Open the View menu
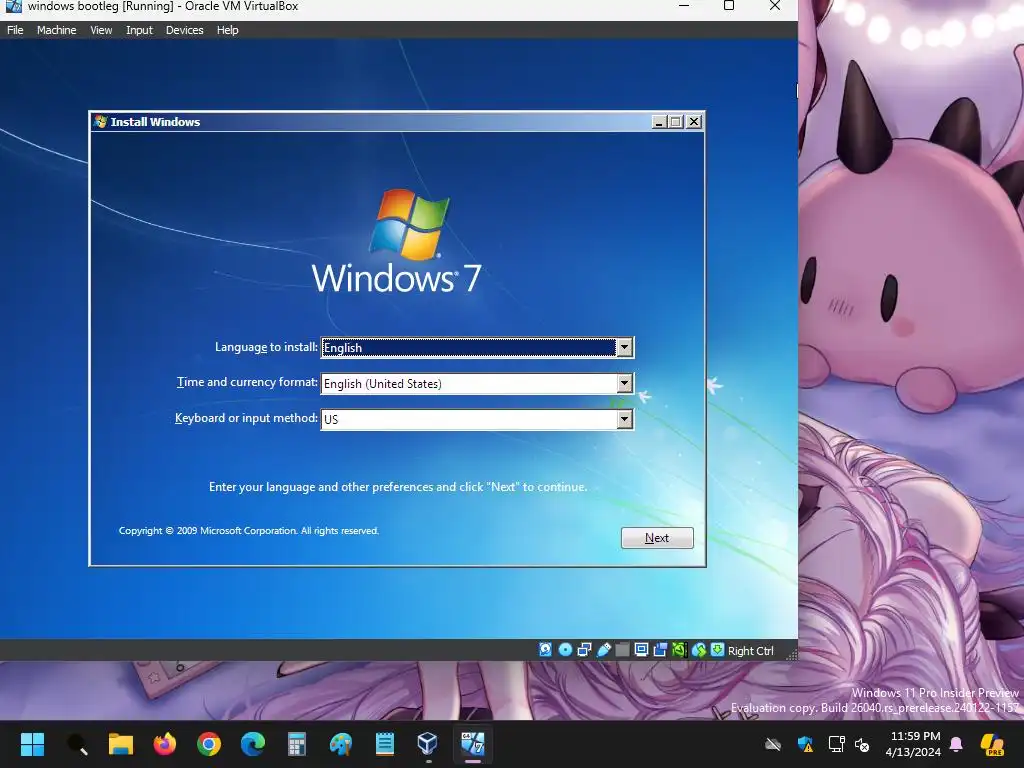The height and width of the screenshot is (768, 1024). tap(101, 30)
